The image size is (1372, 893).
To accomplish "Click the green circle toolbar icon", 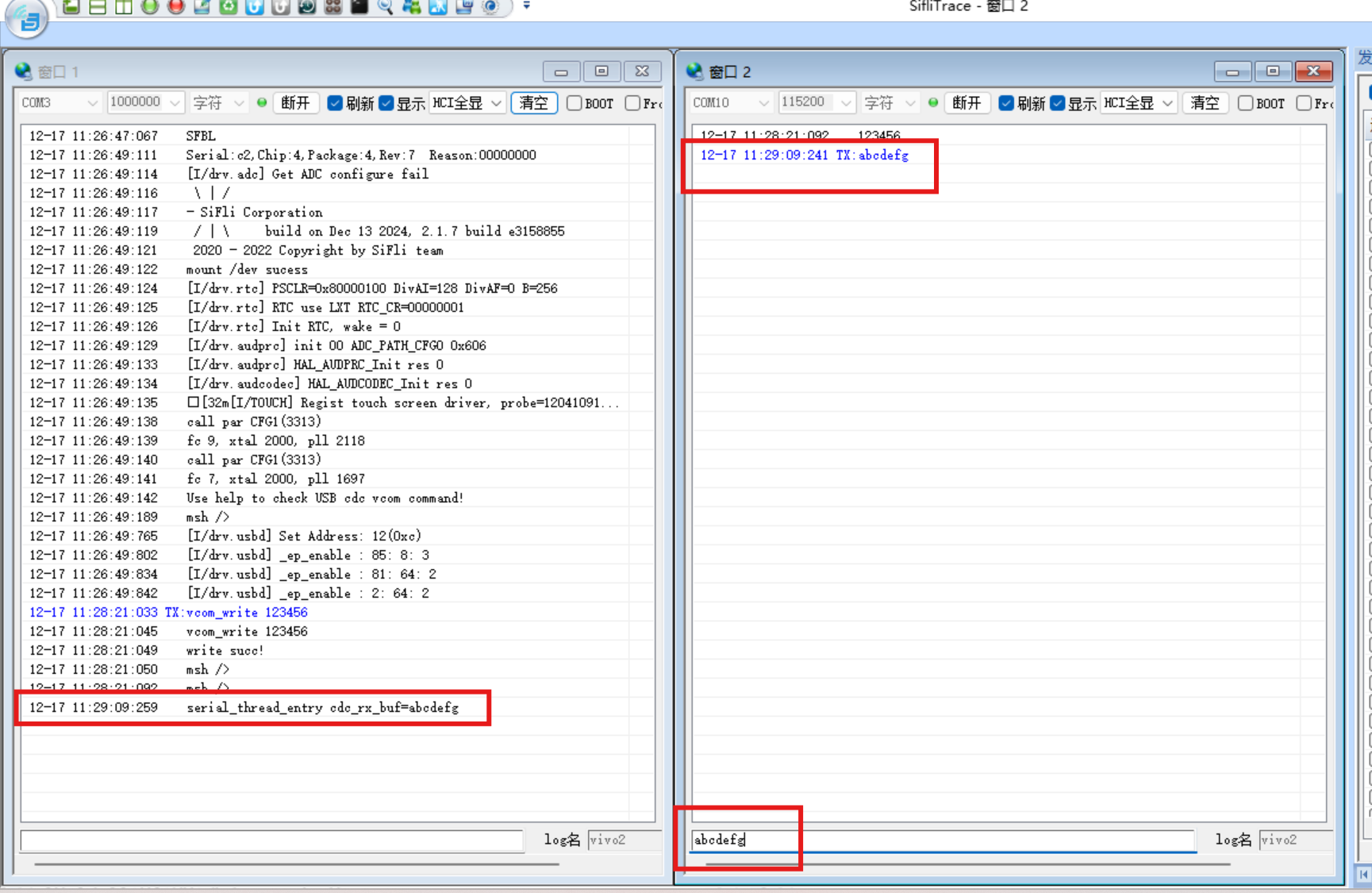I will (149, 6).
